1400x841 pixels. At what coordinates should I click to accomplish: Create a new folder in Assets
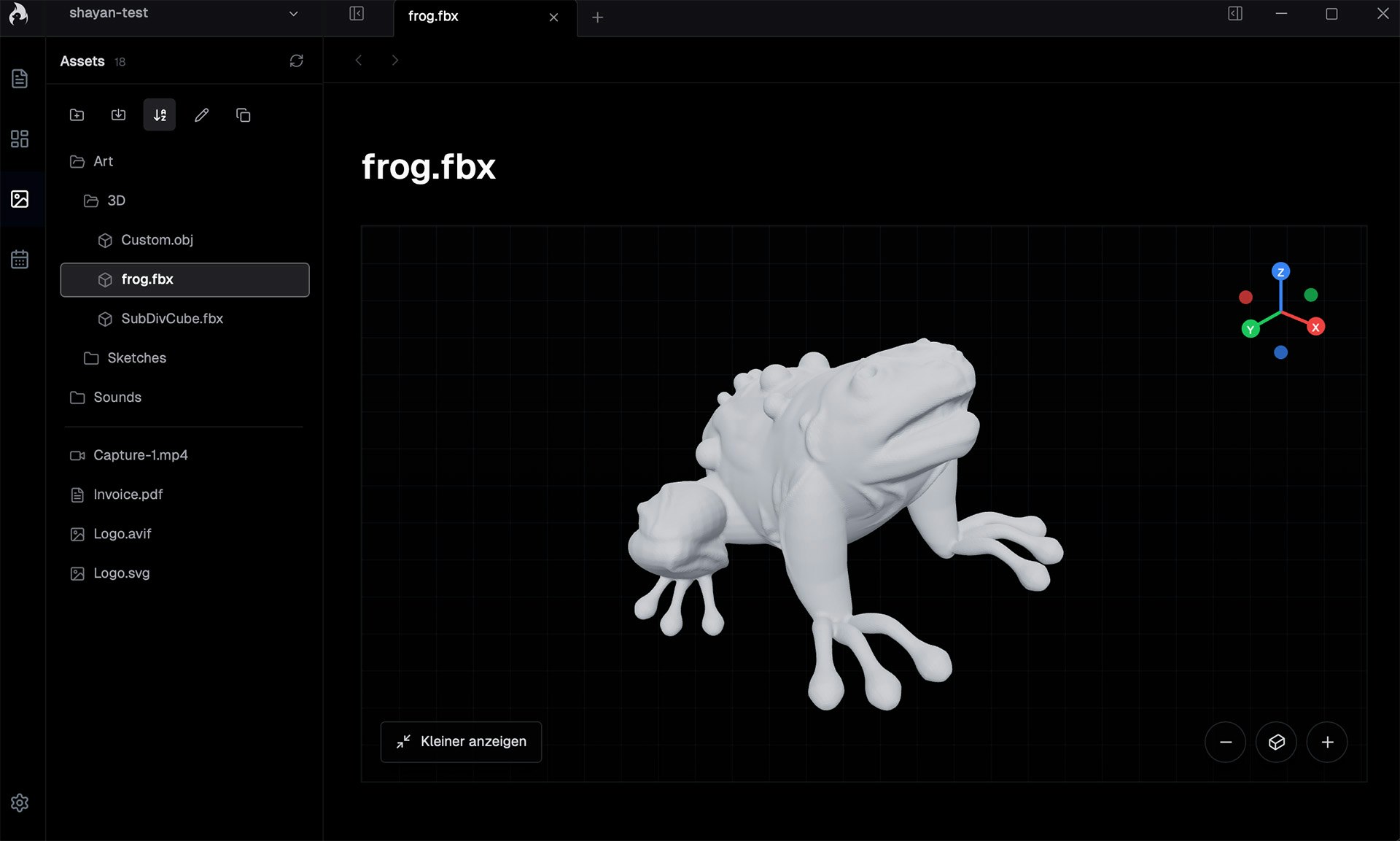77,115
